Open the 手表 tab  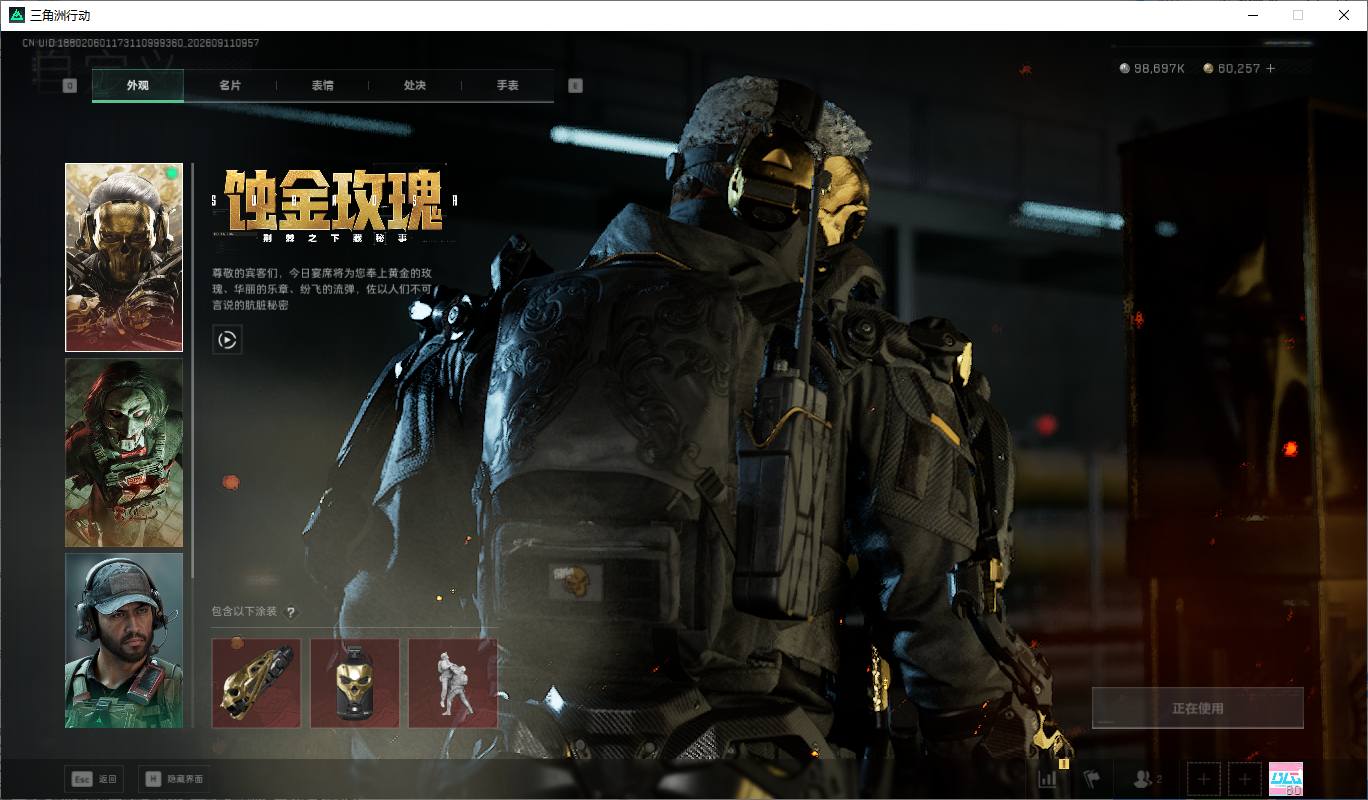pyautogui.click(x=508, y=85)
